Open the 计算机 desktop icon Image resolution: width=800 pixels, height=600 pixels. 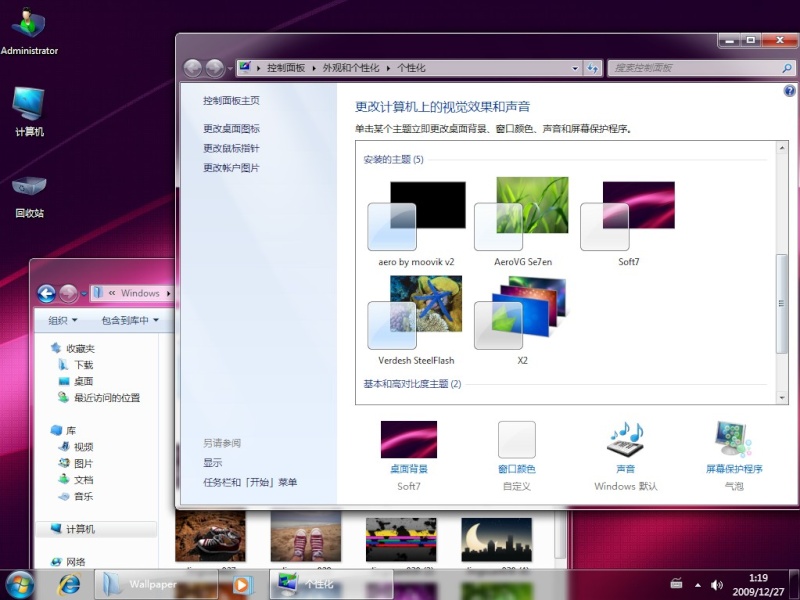(29, 112)
